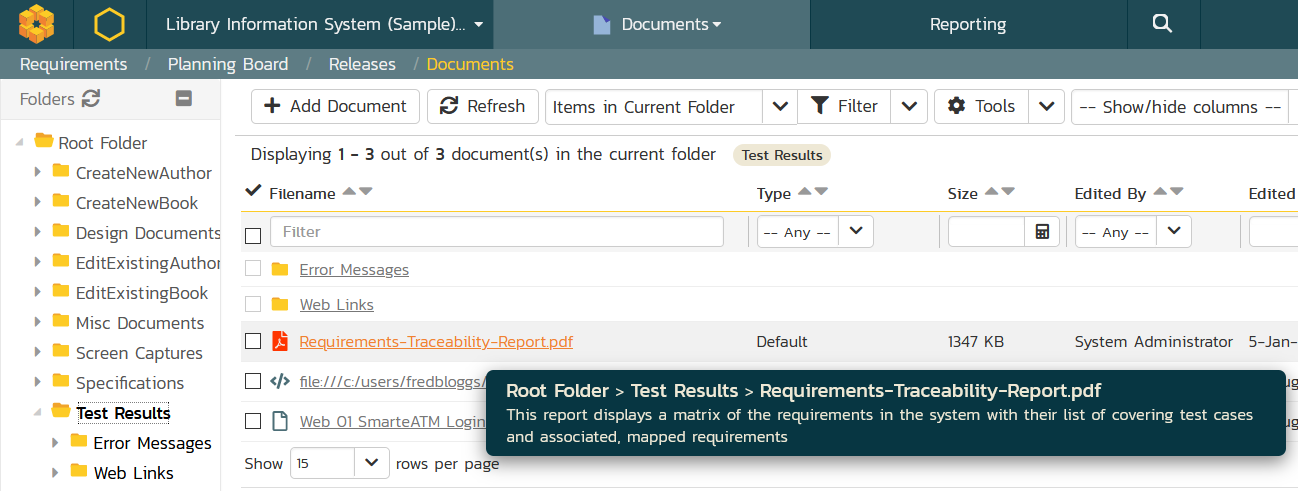This screenshot has width=1298, height=491.
Task: Click the code icon beside file:// link
Action: click(x=280, y=381)
